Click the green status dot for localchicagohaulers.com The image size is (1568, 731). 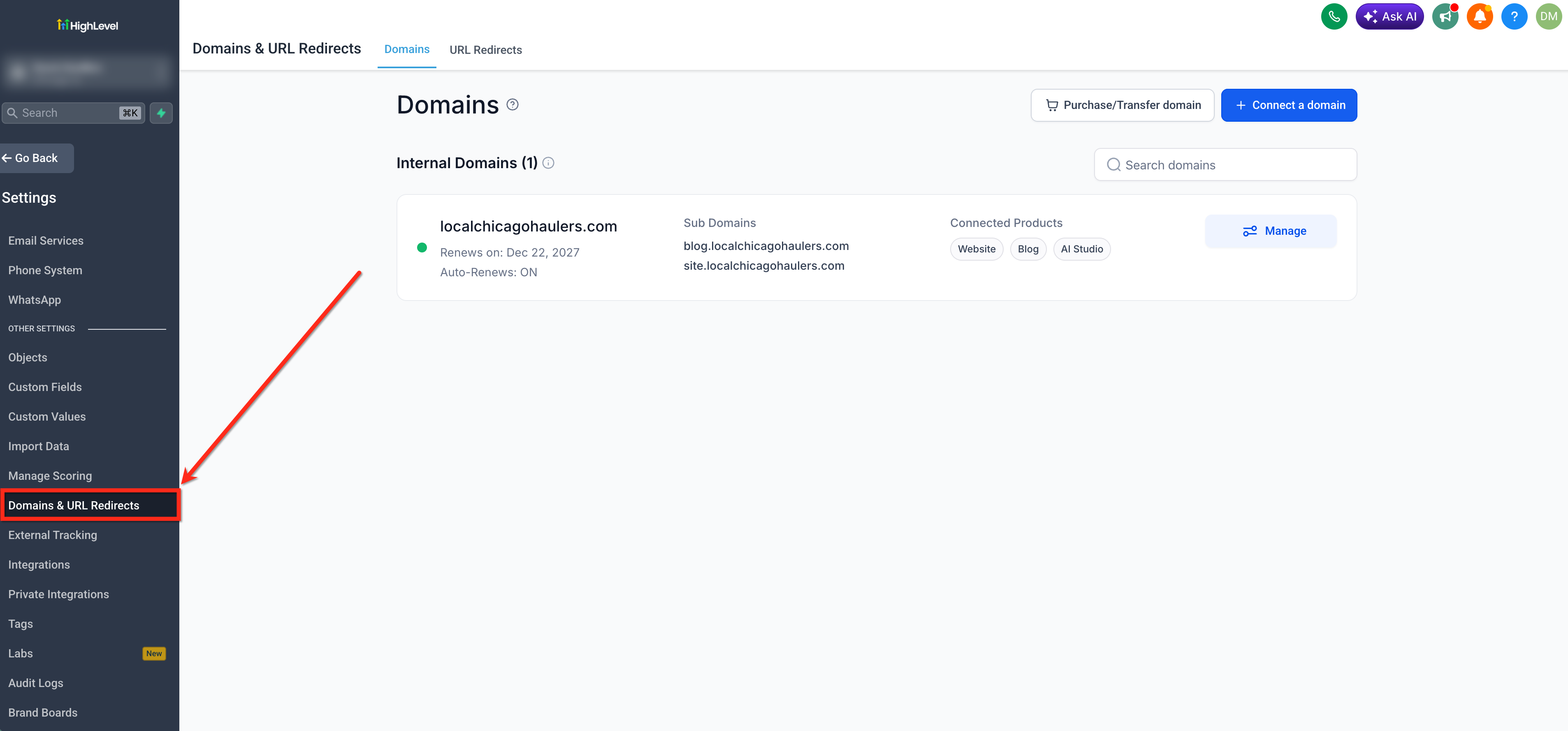[x=422, y=248]
